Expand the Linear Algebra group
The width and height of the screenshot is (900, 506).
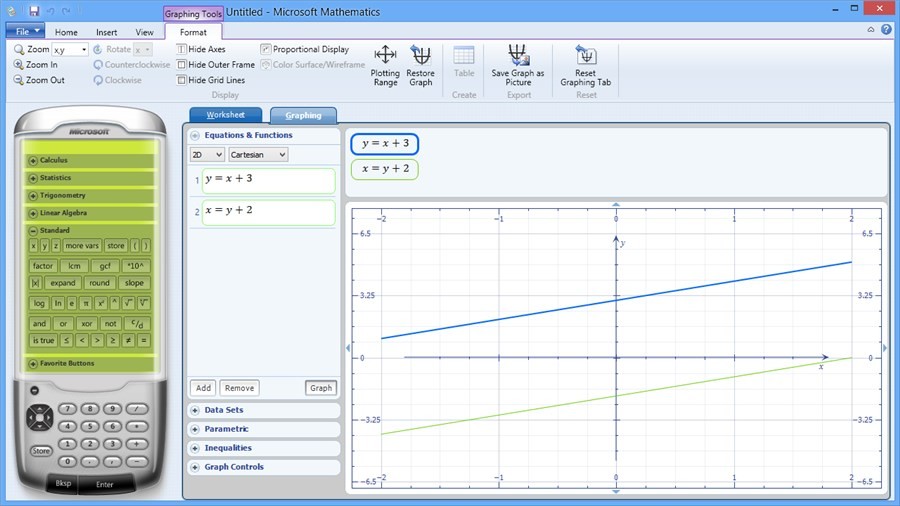33,213
